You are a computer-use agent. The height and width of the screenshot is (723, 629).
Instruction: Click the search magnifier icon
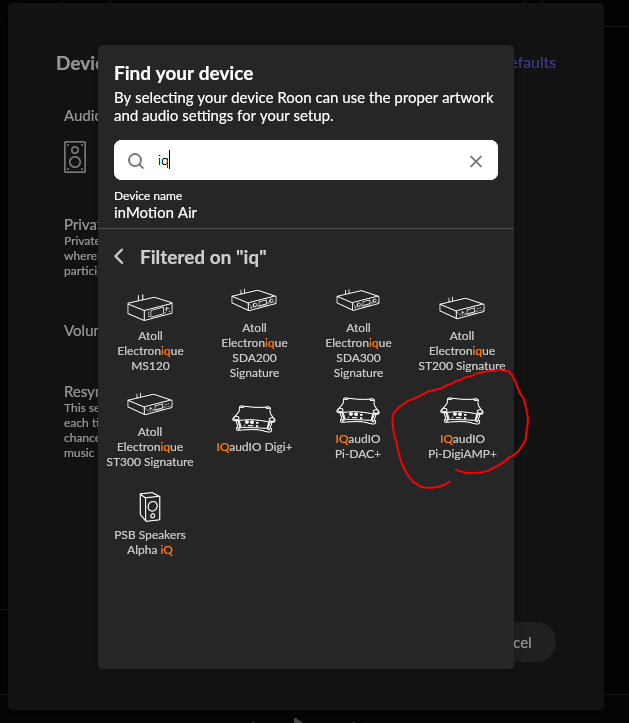click(136, 161)
